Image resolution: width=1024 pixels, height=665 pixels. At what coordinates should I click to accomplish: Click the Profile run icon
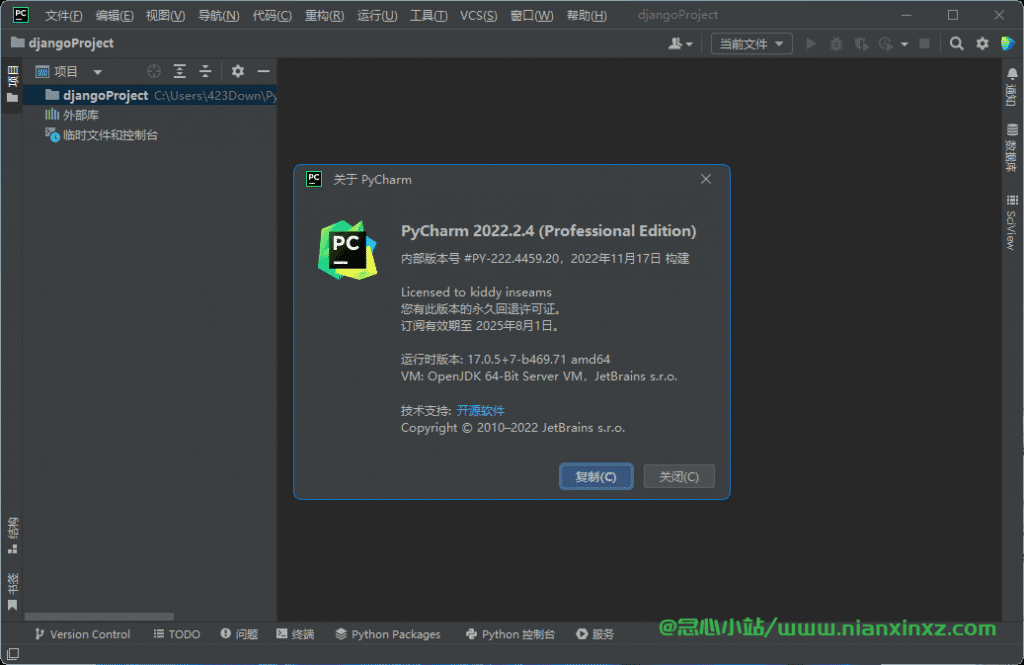pos(886,44)
